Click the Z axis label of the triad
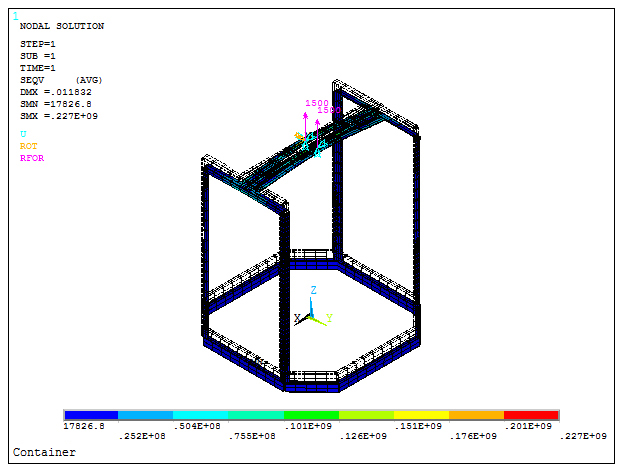Image resolution: width=624 pixels, height=472 pixels. coord(314,290)
